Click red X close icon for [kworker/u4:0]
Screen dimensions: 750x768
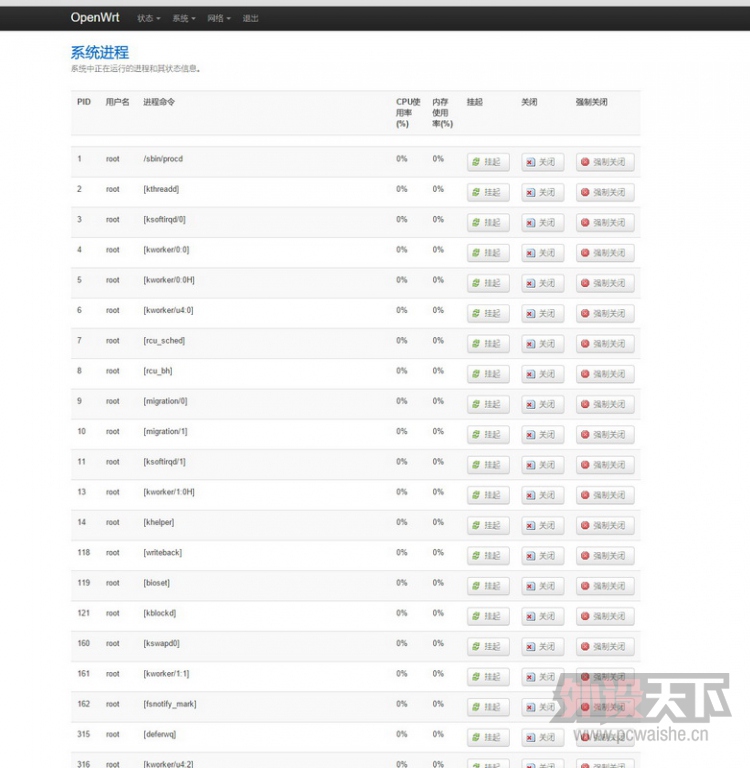click(530, 314)
